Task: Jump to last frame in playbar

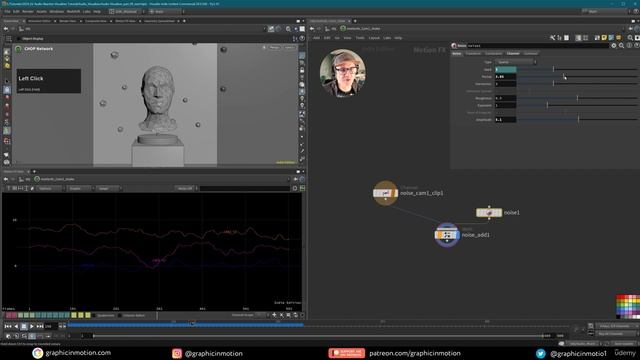Action: click(x=40, y=327)
